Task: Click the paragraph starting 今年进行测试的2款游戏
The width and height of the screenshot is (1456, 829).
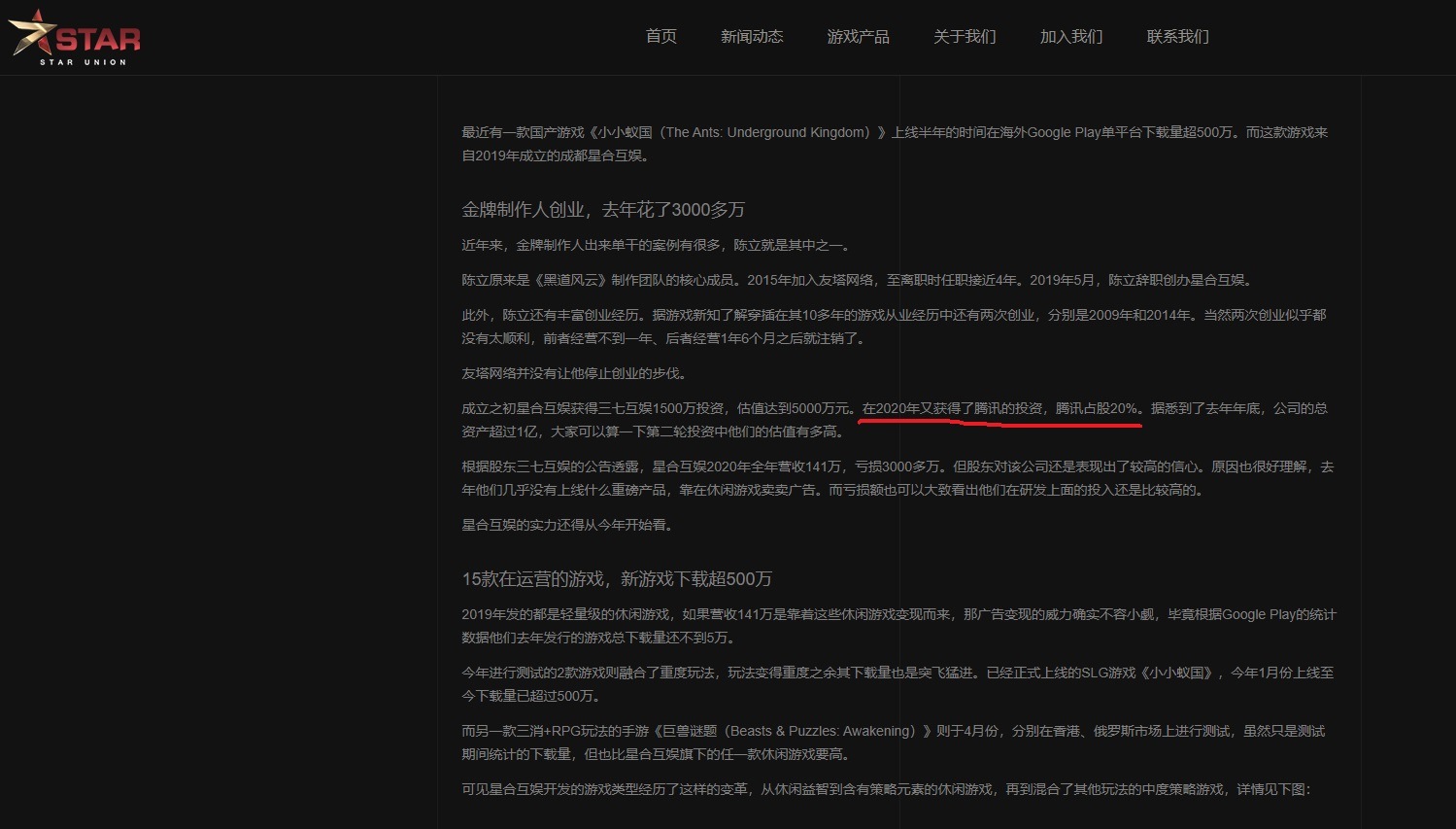Action: point(897,684)
